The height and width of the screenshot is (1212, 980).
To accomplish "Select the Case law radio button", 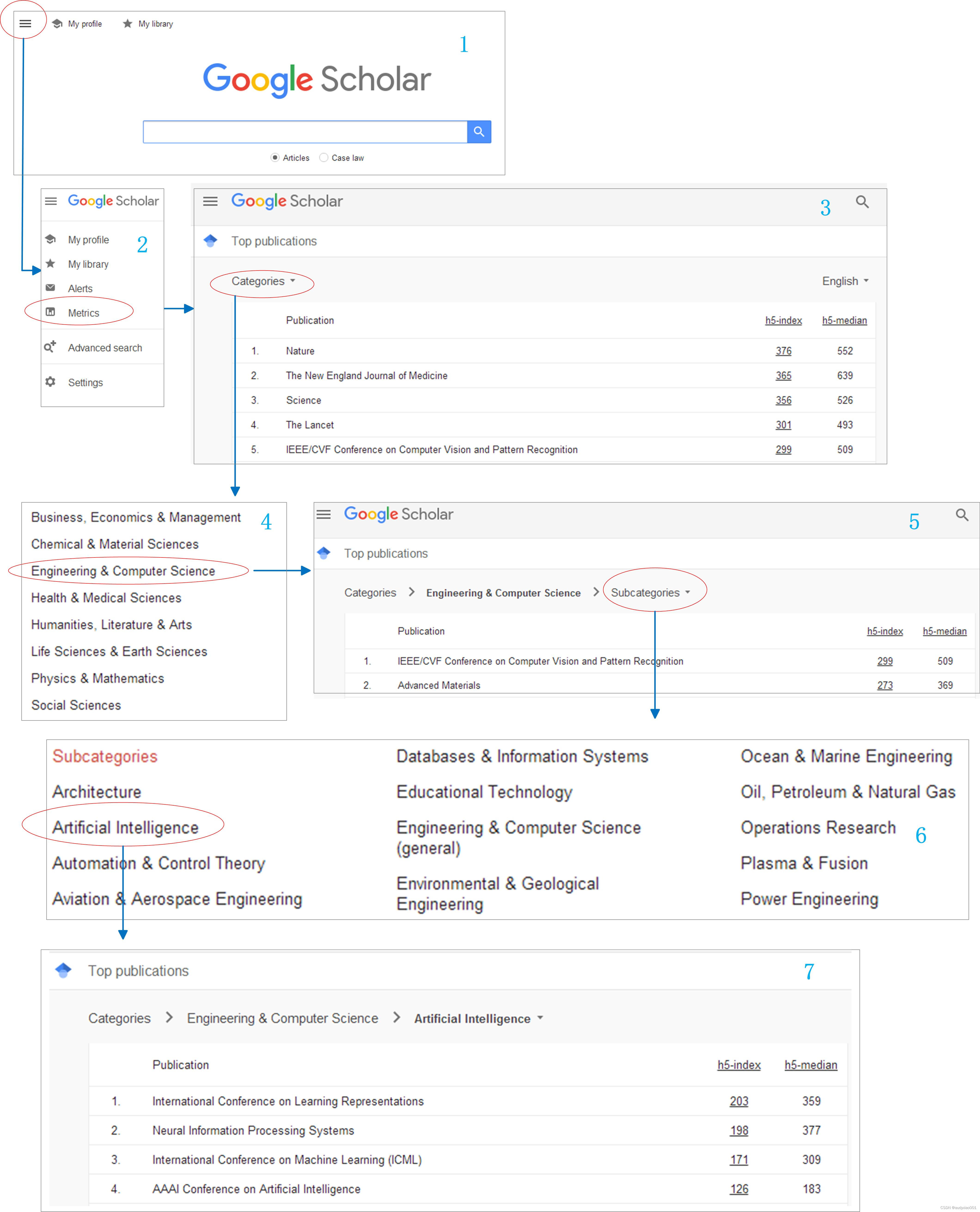I will click(324, 157).
